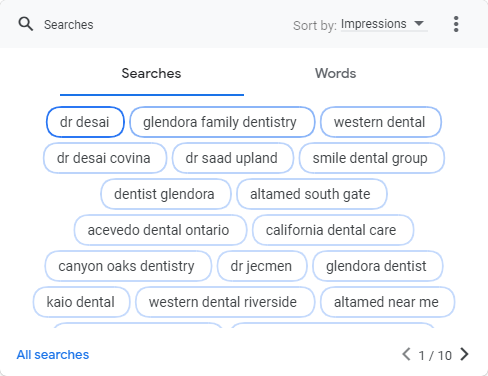The height and width of the screenshot is (376, 488).
Task: Open the All searches link
Action: 53,355
